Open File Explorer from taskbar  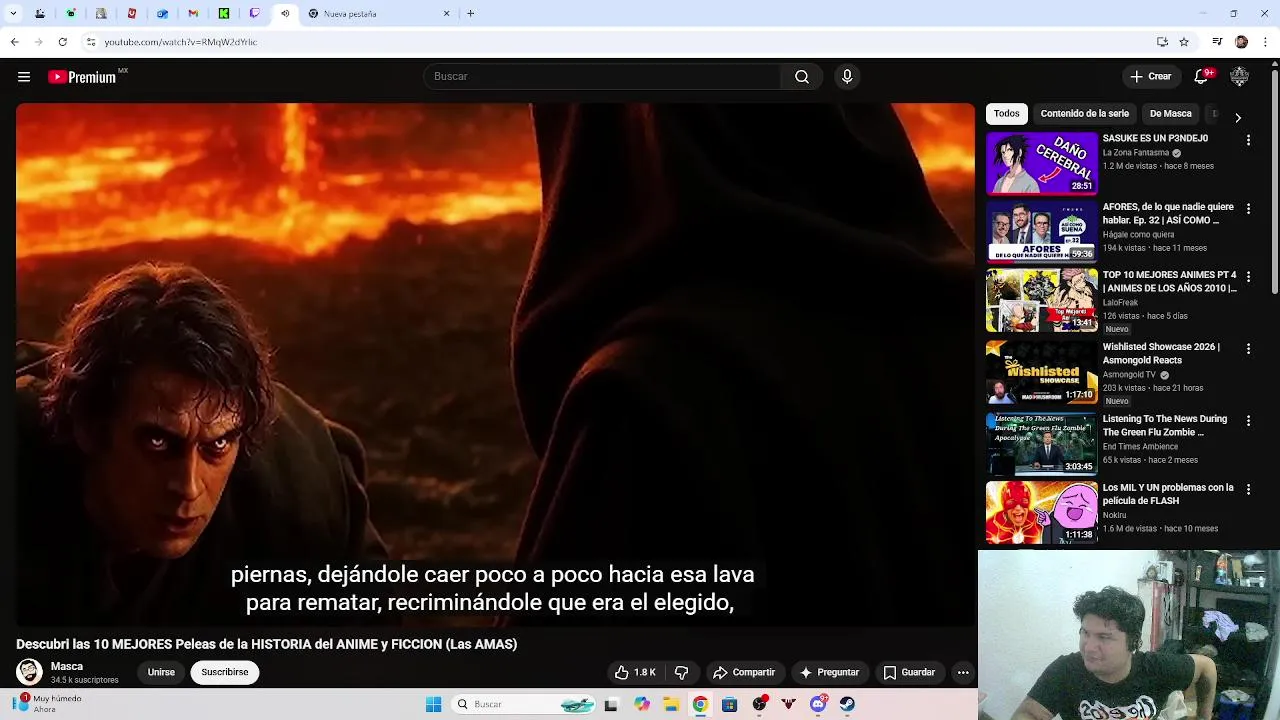(671, 705)
